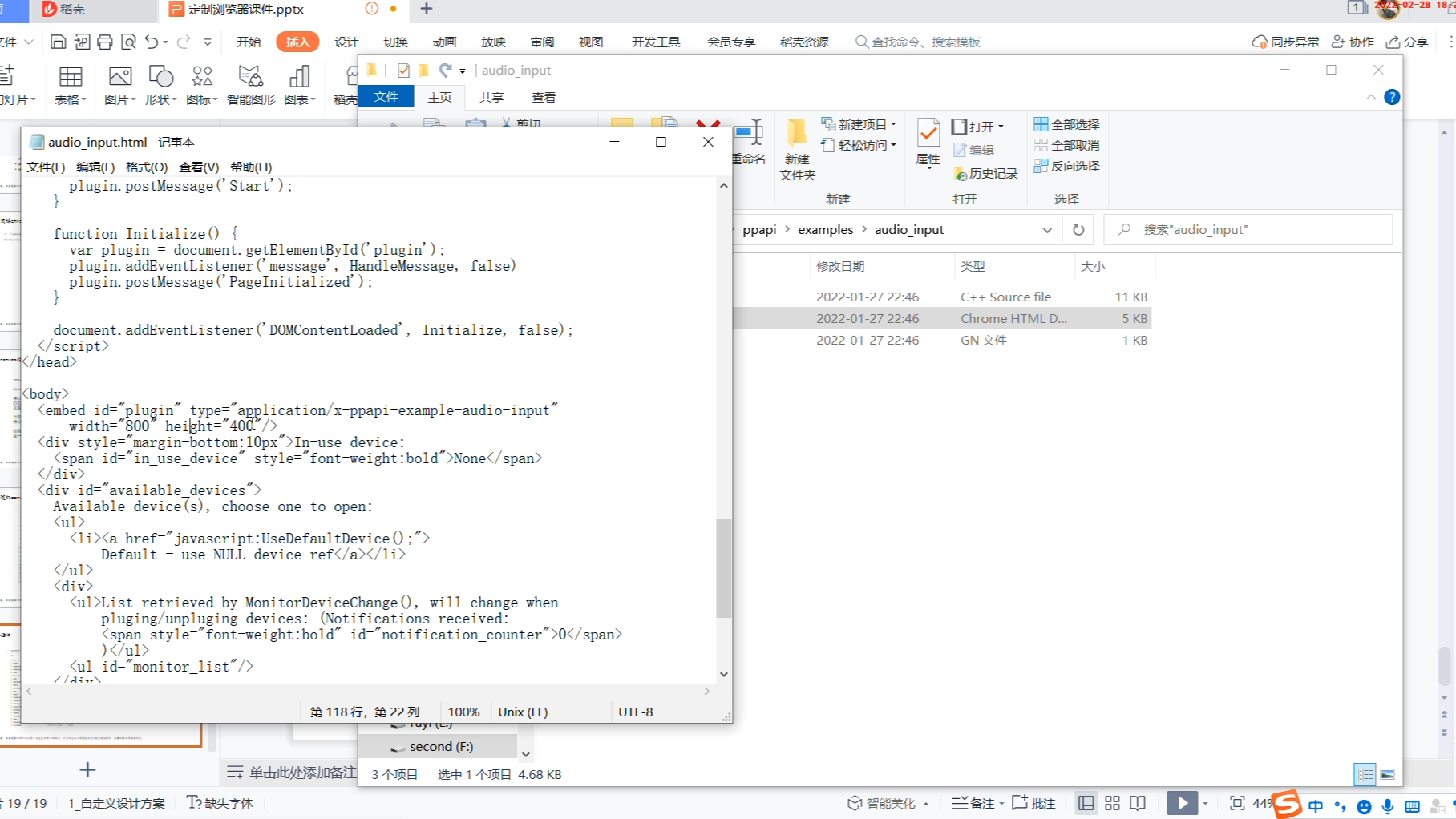
Task: Click the print icon in WPS toolbar
Action: pyautogui.click(x=105, y=42)
